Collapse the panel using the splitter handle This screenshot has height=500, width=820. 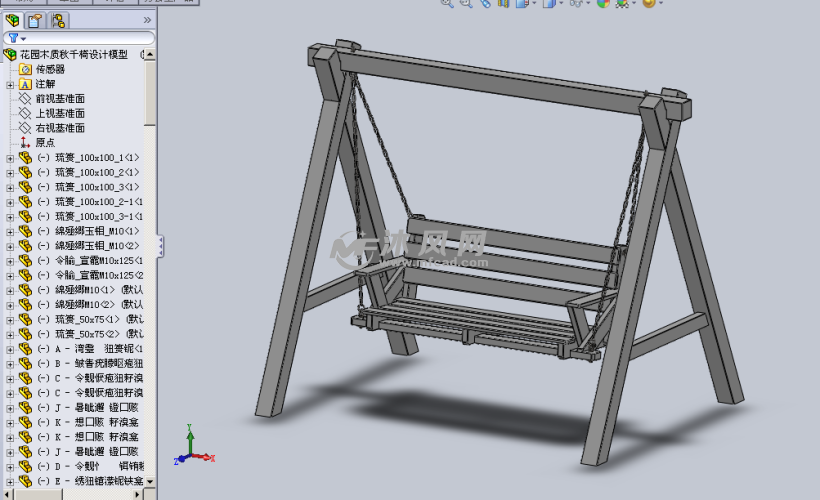click(x=160, y=246)
